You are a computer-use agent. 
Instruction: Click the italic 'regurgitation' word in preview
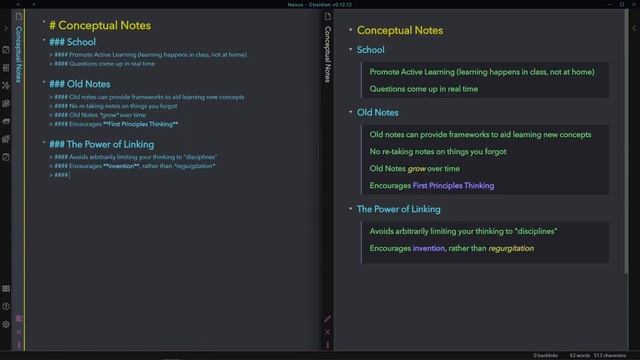(x=511, y=248)
